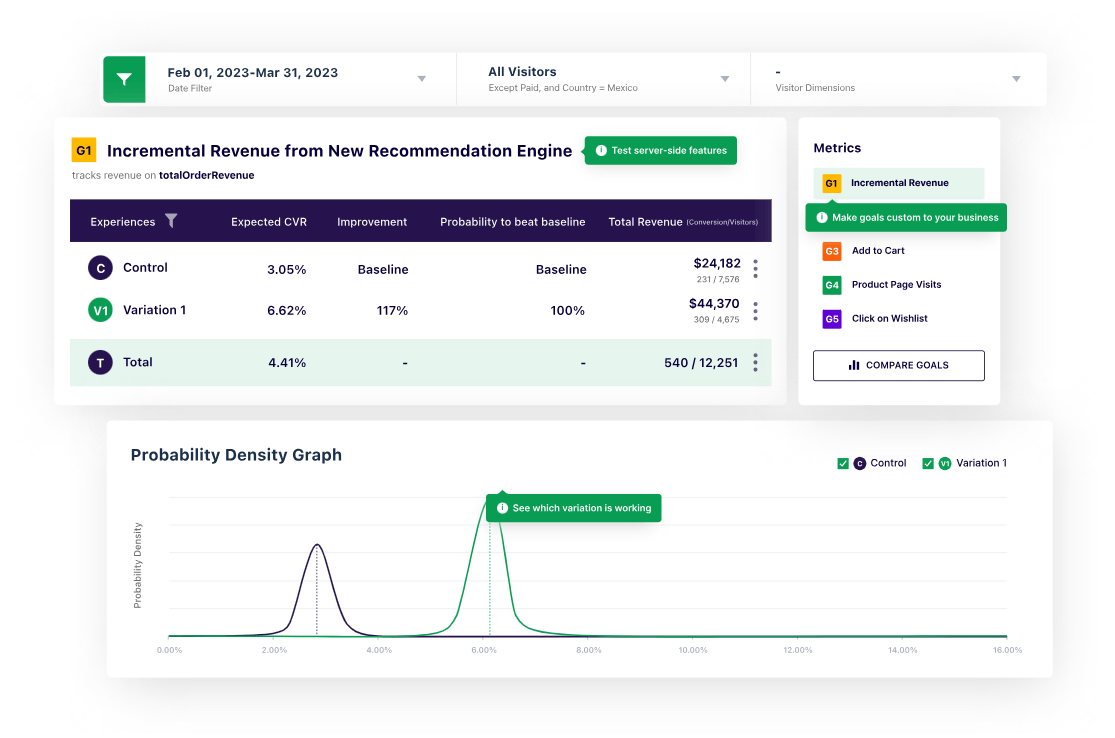Toggle the Variation 1 checkbox in graph legend
Image resolution: width=1115 pixels, height=738 pixels.
928,463
